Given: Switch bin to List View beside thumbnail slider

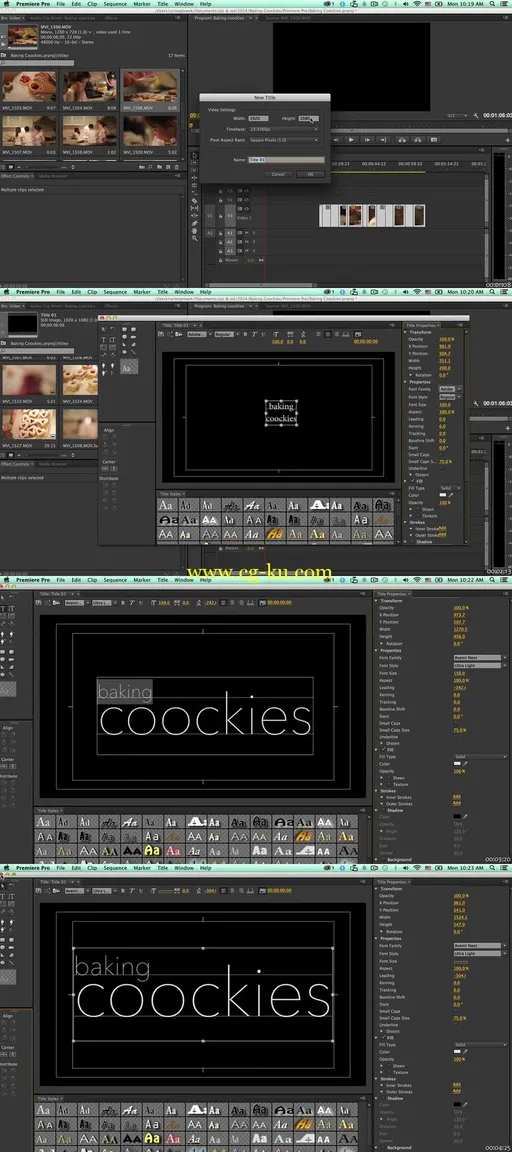Looking at the screenshot, I should pos(4,167).
